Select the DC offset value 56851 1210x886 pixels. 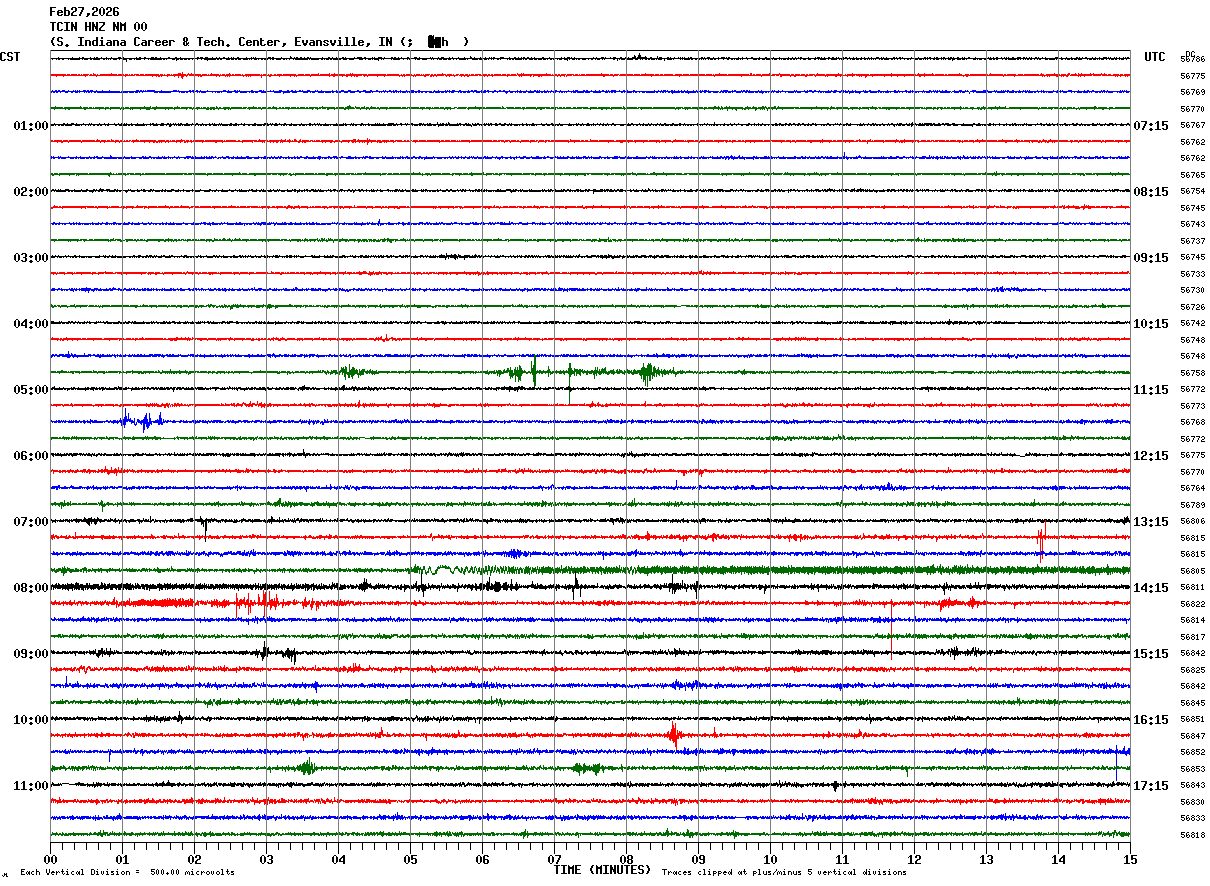coord(1192,719)
